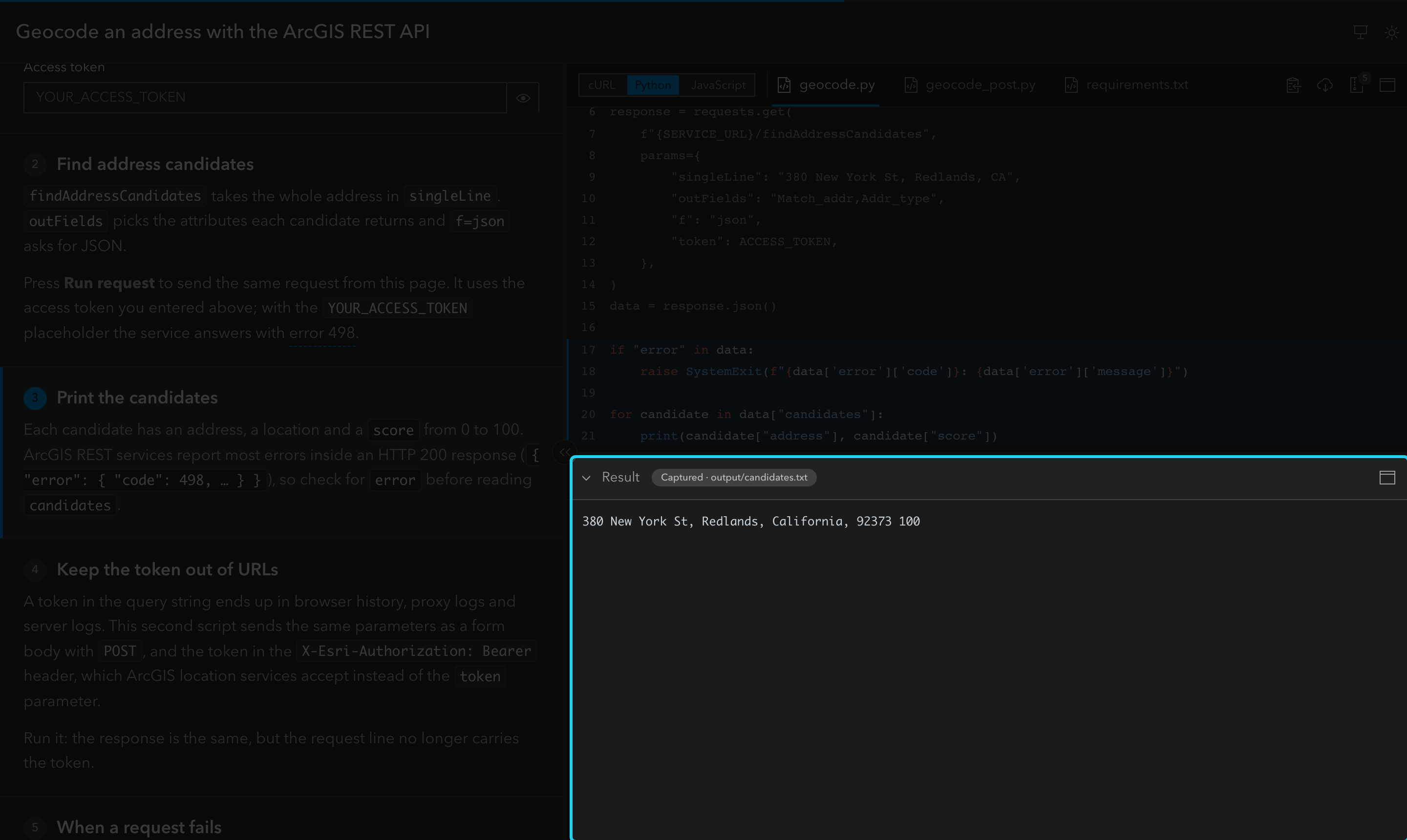Select step 3 Print the candidates heading
The width and height of the screenshot is (1407, 840).
137,398
